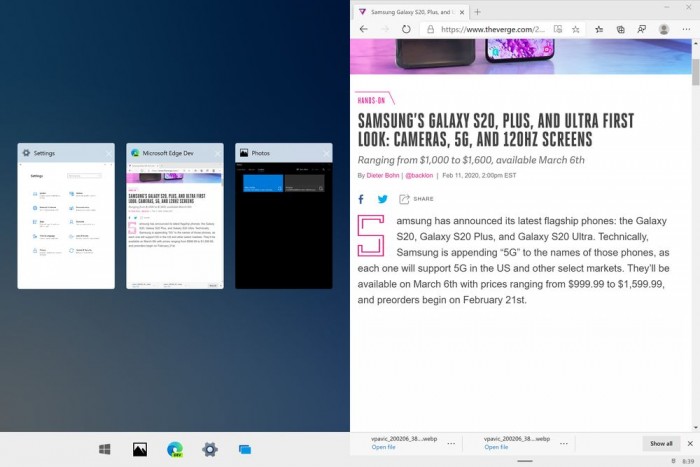Open a new browser tab
The width and height of the screenshot is (700, 467).
coord(478,11)
